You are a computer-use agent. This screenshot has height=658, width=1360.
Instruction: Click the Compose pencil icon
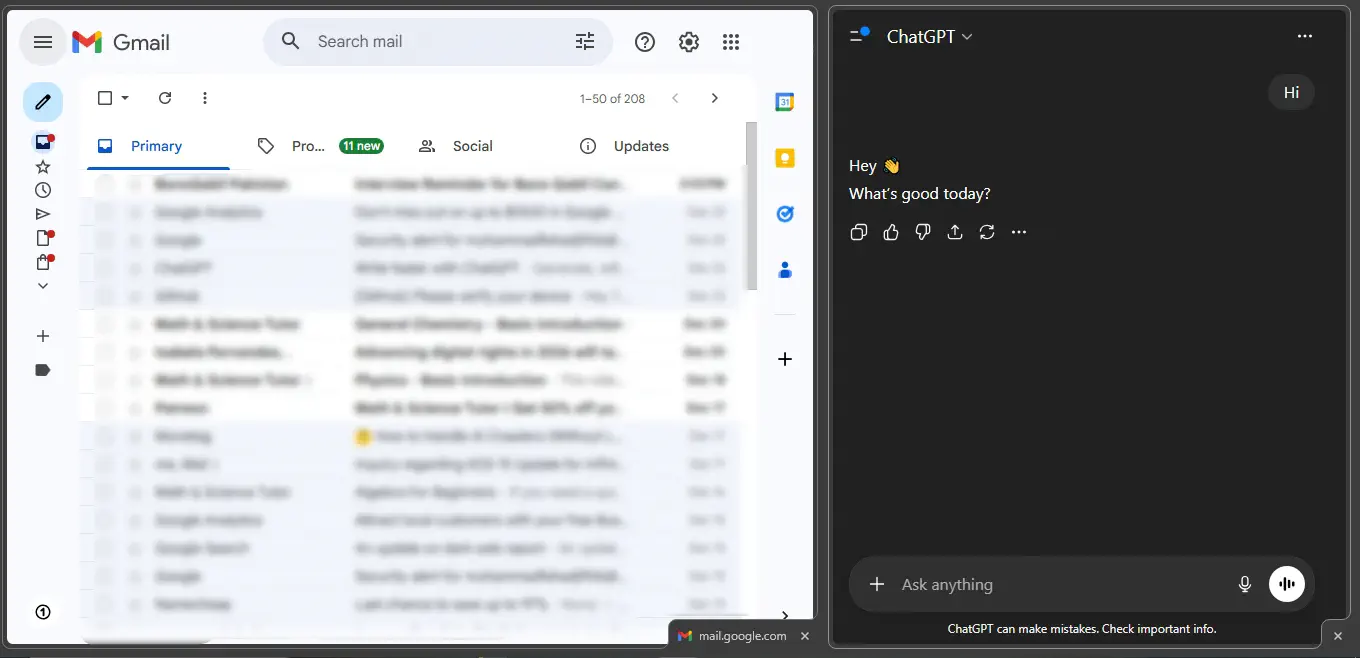(42, 102)
